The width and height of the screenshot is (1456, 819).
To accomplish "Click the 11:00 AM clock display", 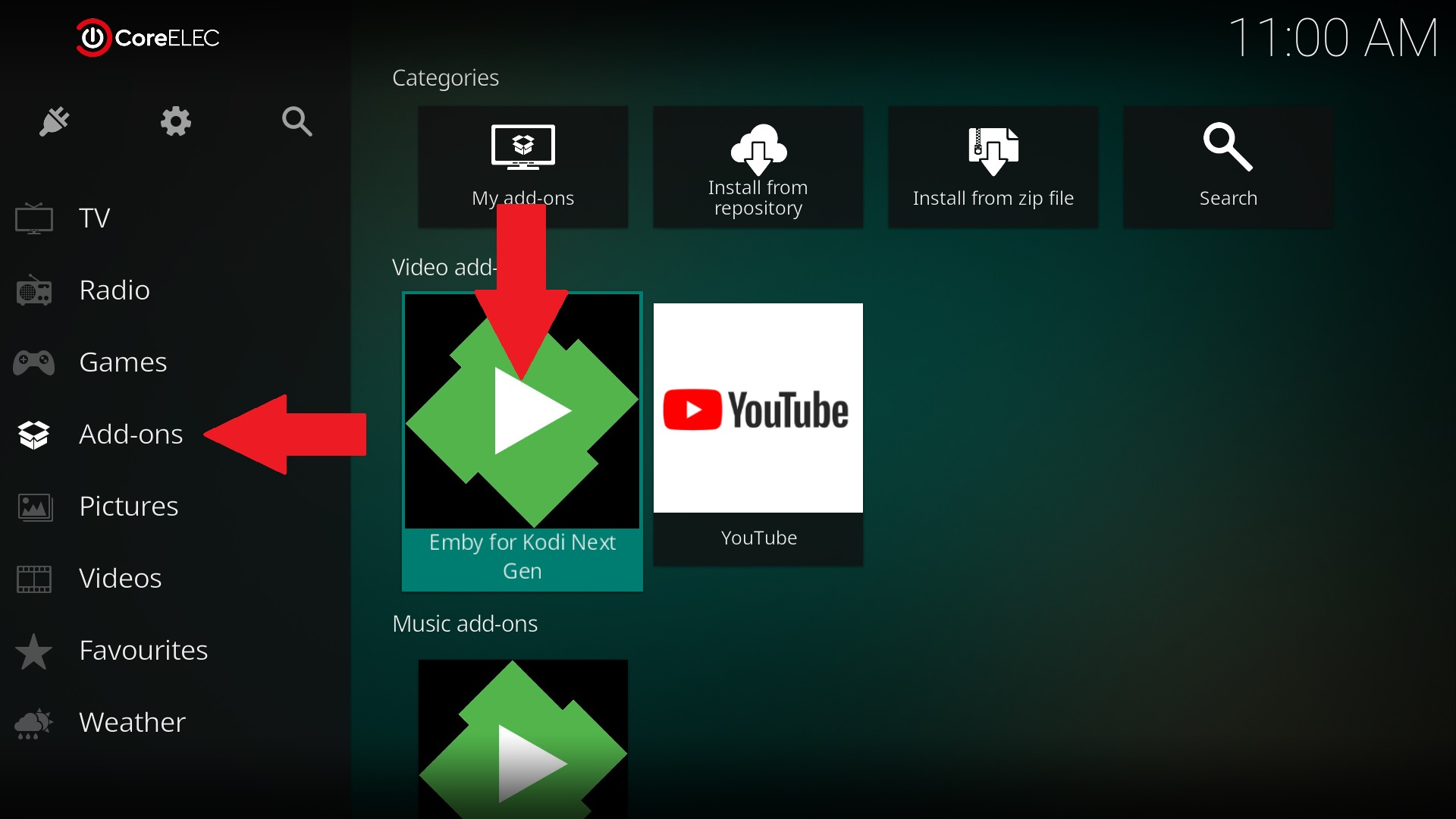I will pyautogui.click(x=1332, y=38).
